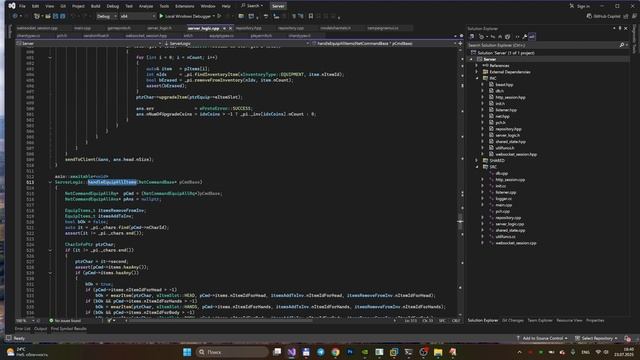Open the ServerLogic class dropdown
The width and height of the screenshot is (640, 360).
click(236, 43)
